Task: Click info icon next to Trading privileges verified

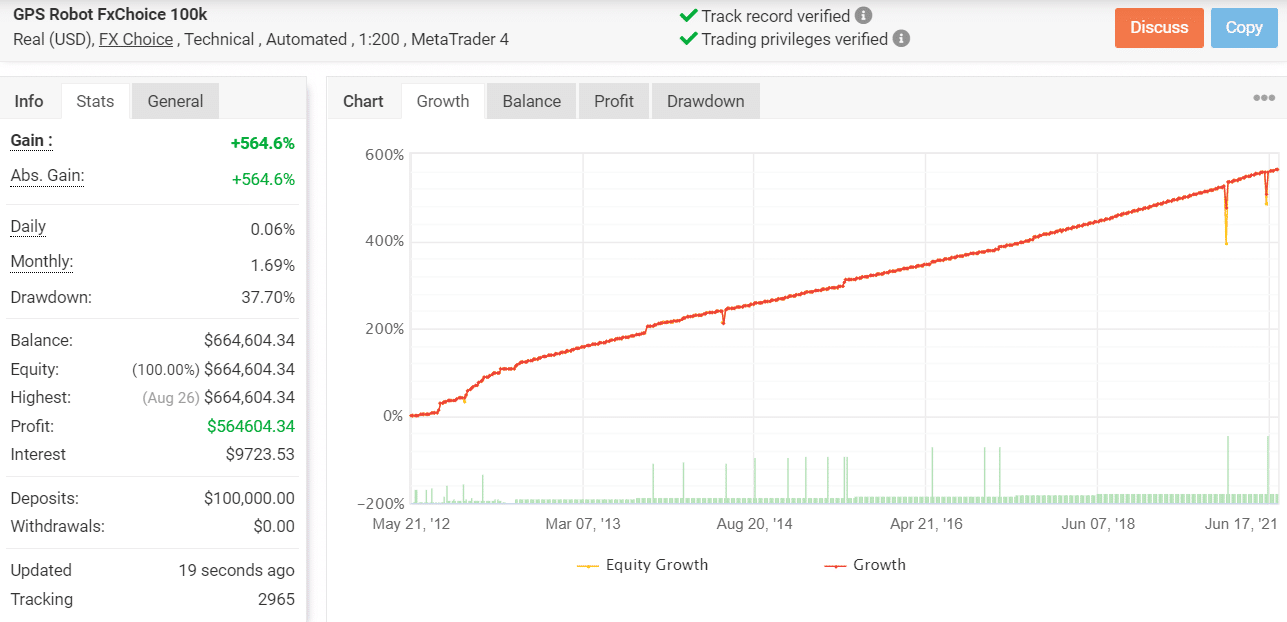Action: pyautogui.click(x=901, y=39)
